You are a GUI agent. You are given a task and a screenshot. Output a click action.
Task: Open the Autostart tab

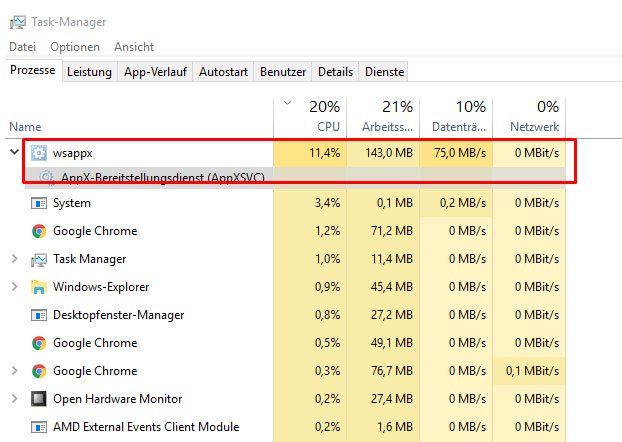[223, 72]
